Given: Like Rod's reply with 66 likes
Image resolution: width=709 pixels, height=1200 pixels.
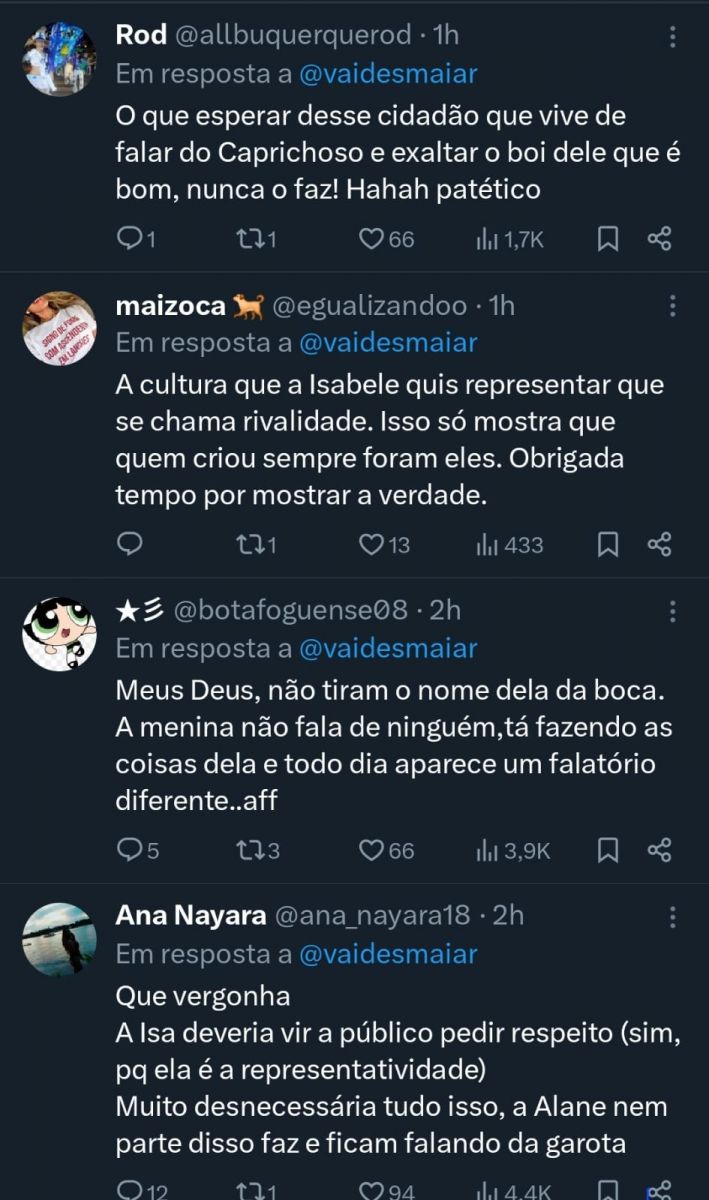Looking at the screenshot, I should (372, 239).
